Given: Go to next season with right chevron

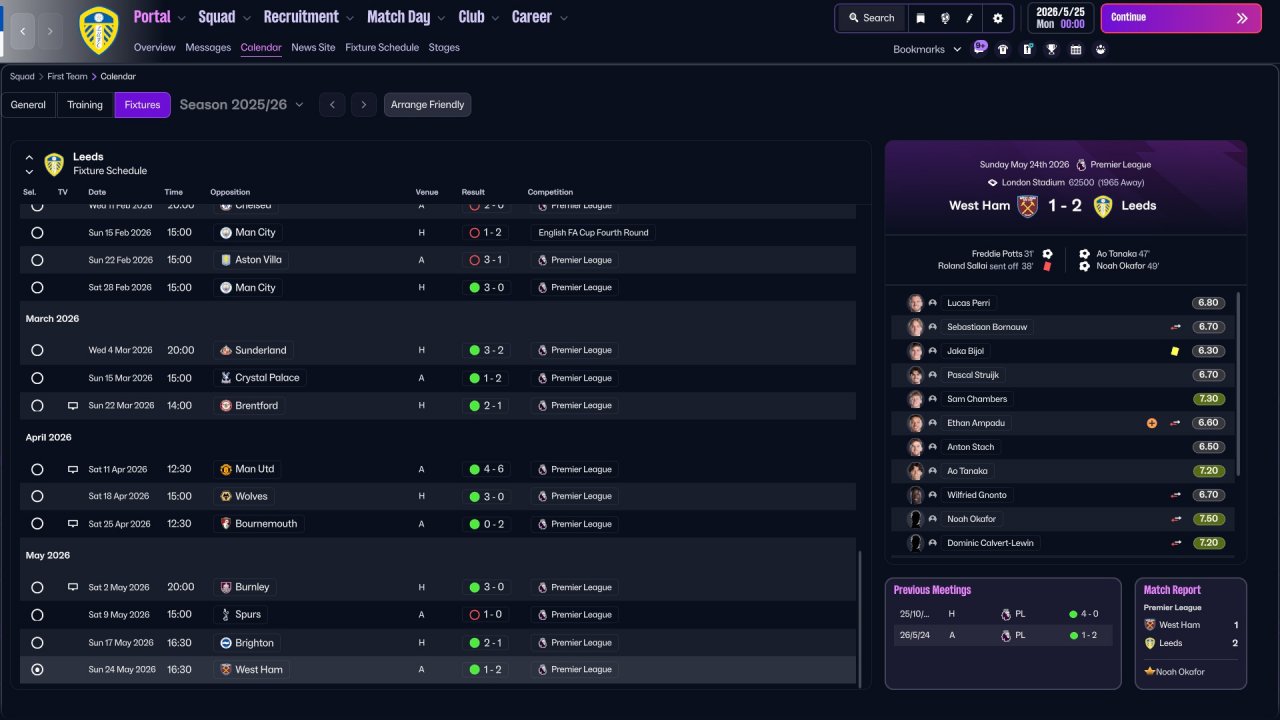Looking at the screenshot, I should pyautogui.click(x=363, y=105).
